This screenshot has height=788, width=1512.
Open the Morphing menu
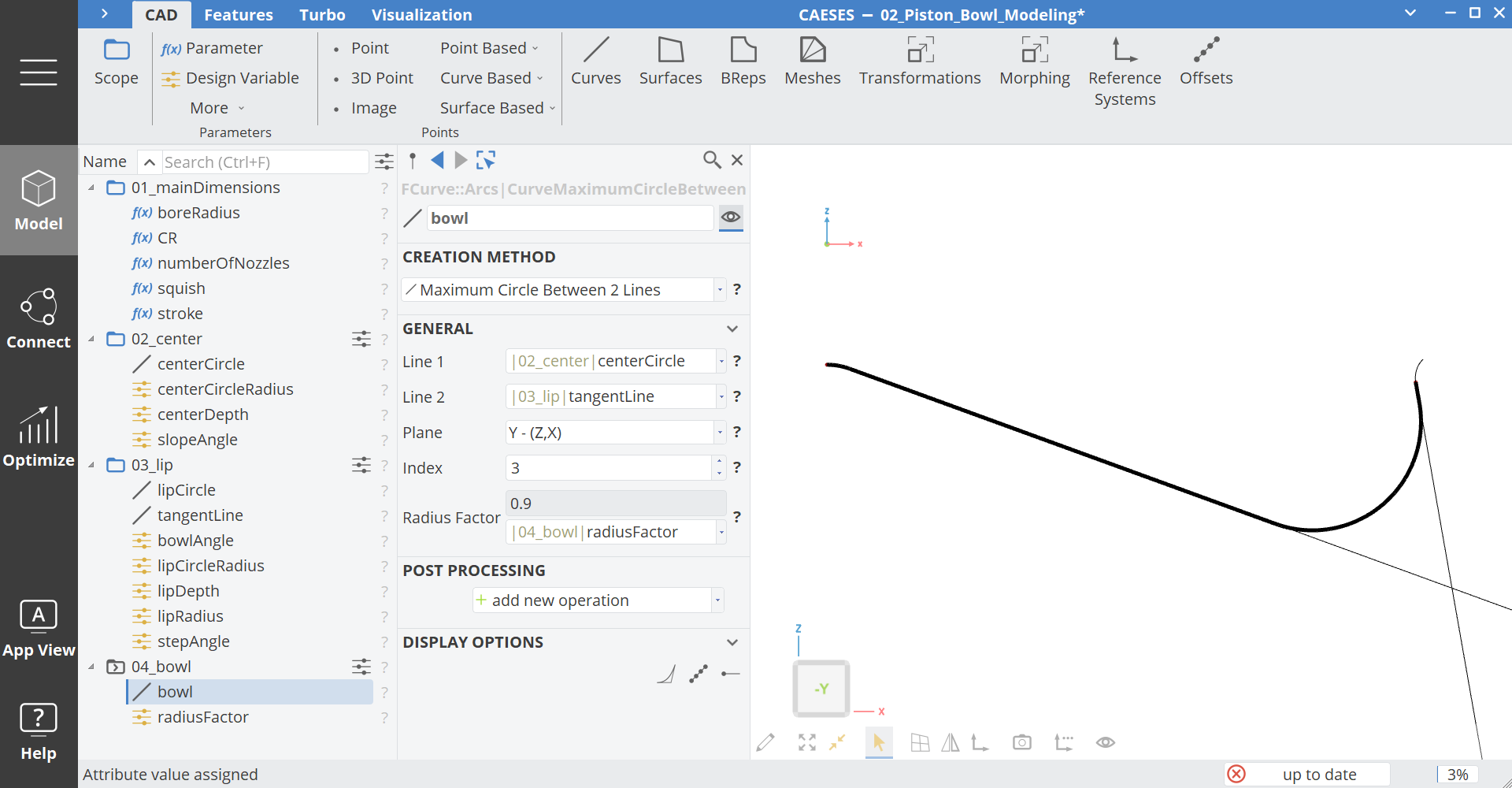click(x=1035, y=61)
